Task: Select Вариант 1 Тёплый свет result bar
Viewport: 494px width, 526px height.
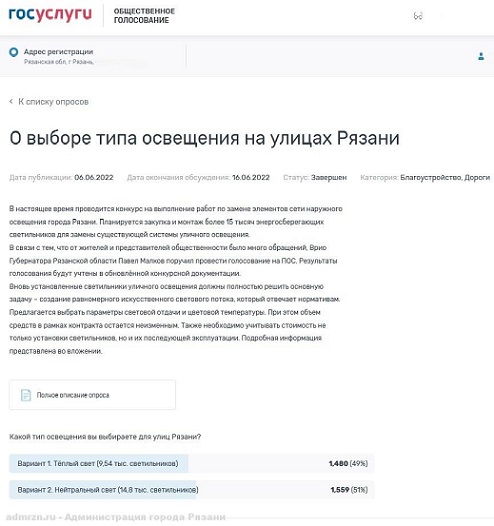Action: pyautogui.click(x=191, y=463)
